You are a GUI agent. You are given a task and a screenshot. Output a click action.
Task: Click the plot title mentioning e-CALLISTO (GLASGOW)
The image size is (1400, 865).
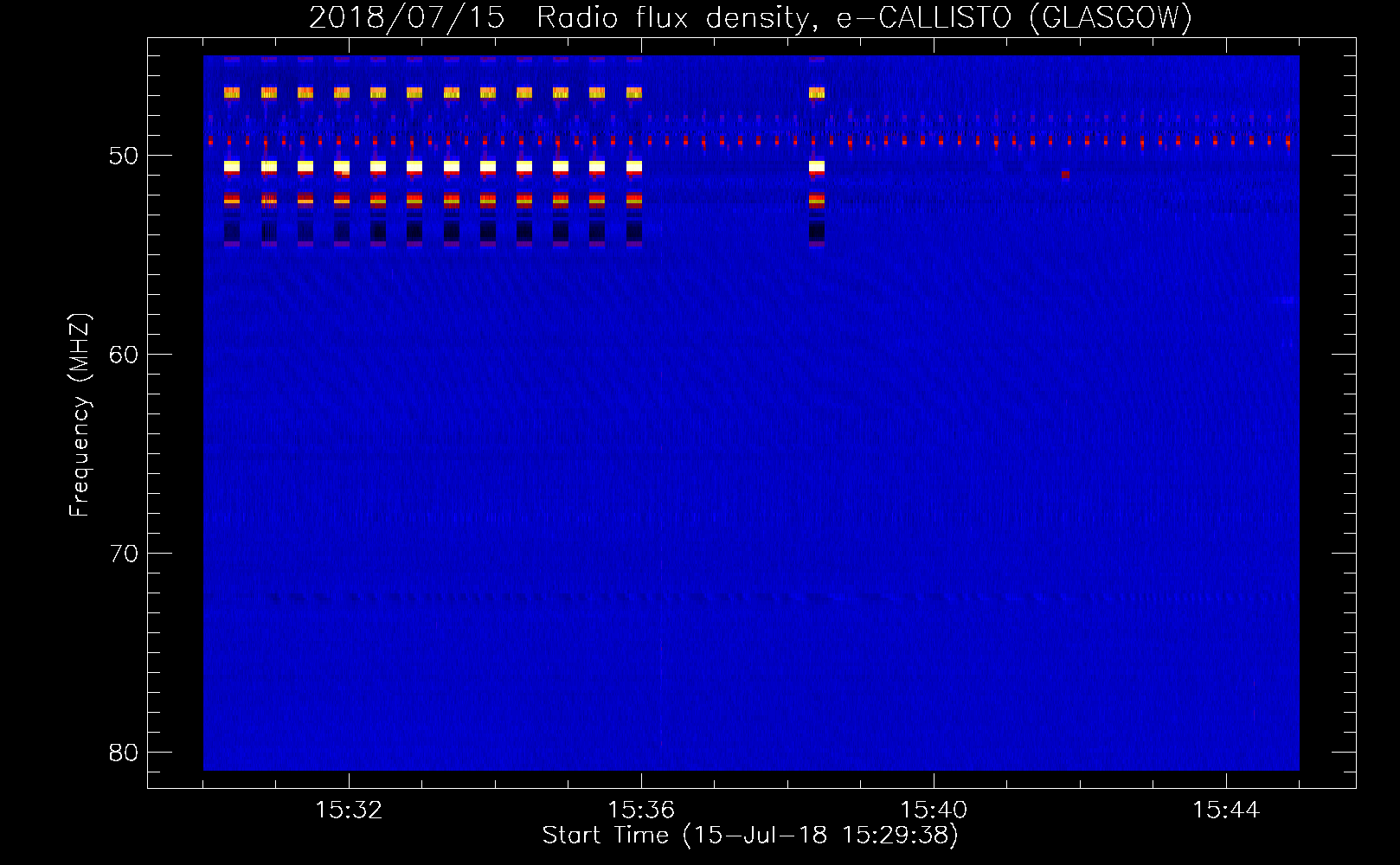point(750,17)
